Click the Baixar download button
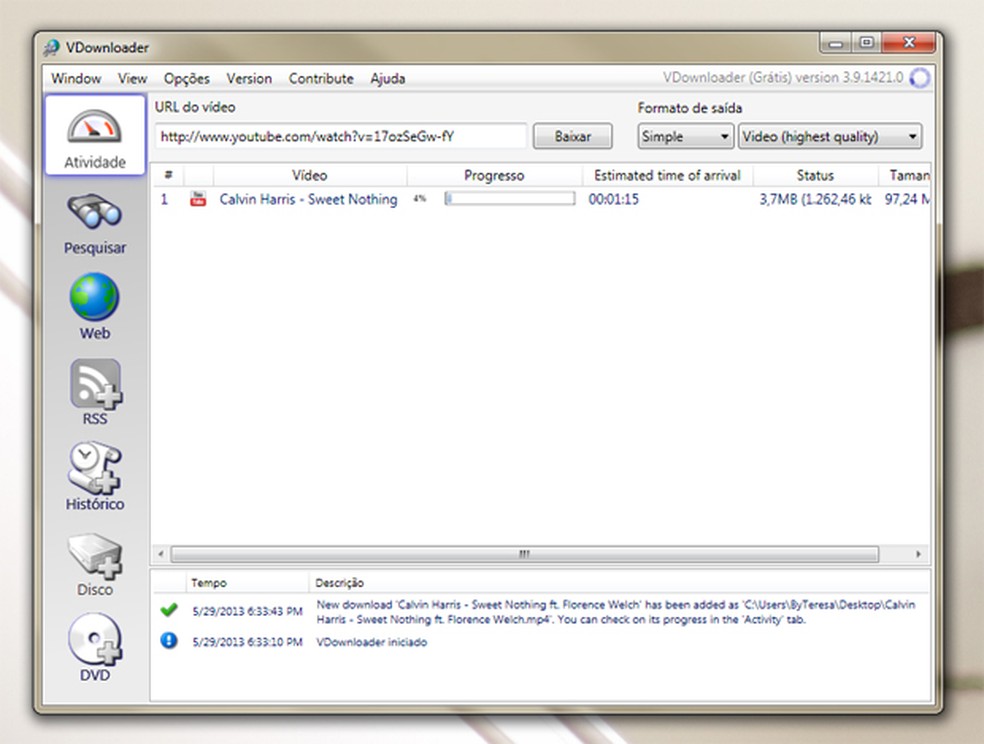The height and width of the screenshot is (744, 984). 572,137
